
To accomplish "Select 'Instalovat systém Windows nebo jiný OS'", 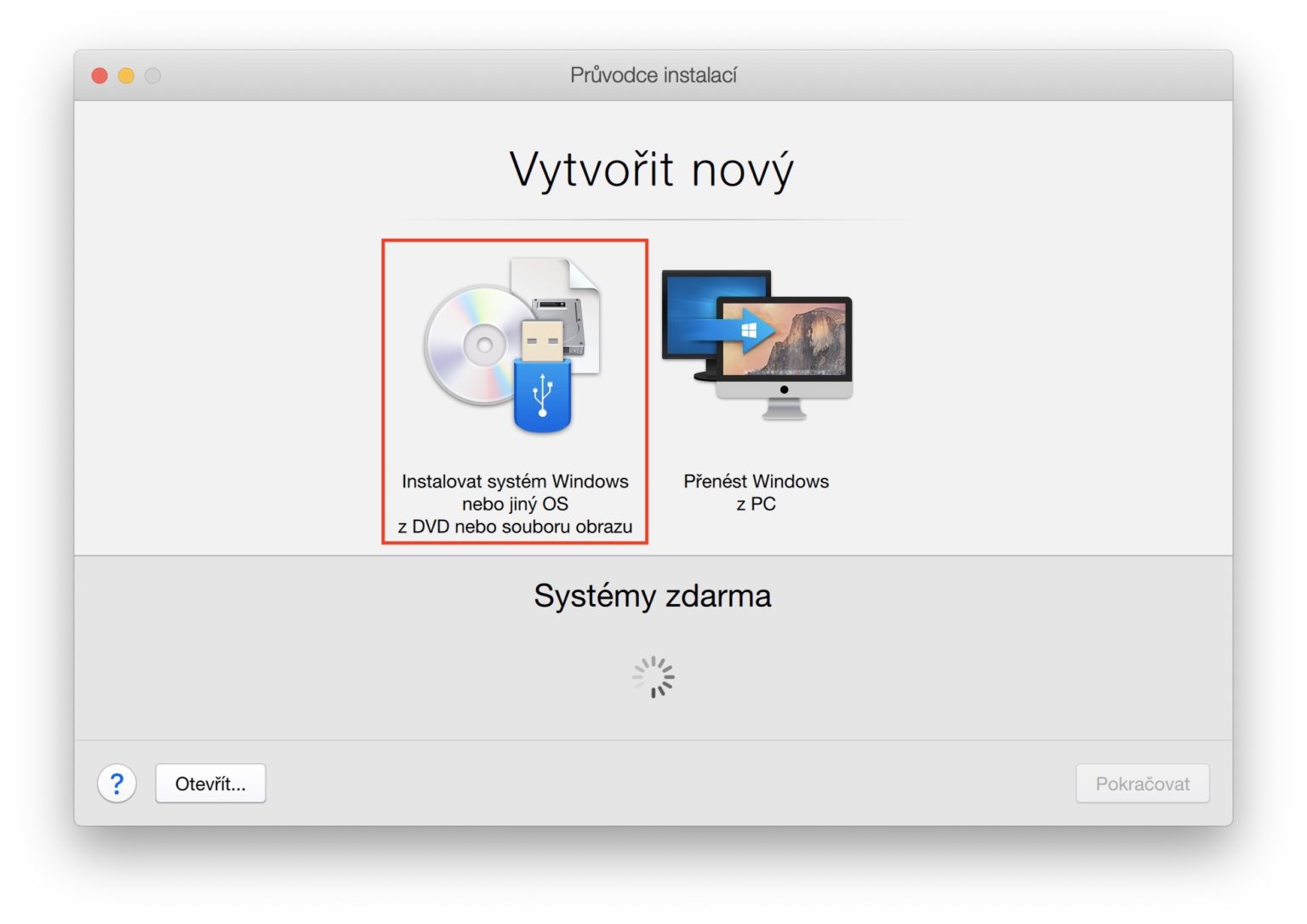I will pyautogui.click(x=515, y=503).
